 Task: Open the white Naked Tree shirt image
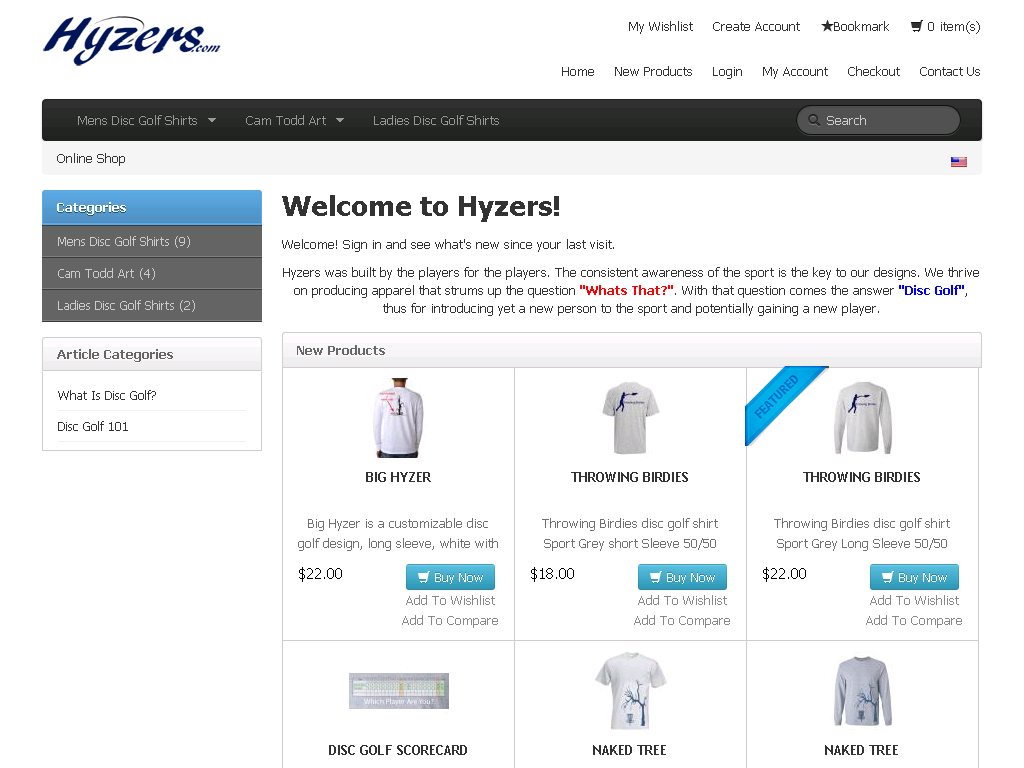630,690
